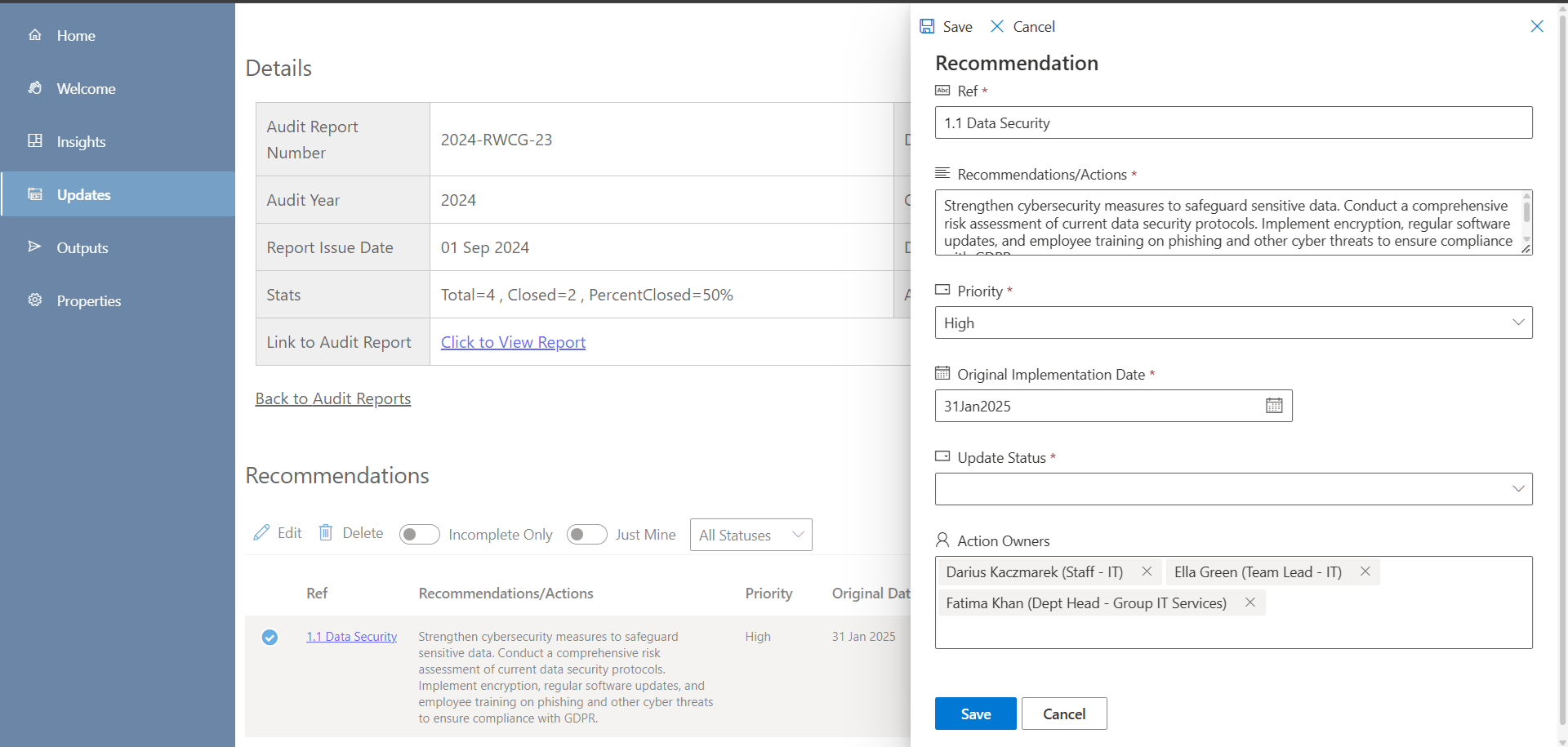Remove Ella Green from Action Owners
1568x747 pixels.
tap(1365, 571)
